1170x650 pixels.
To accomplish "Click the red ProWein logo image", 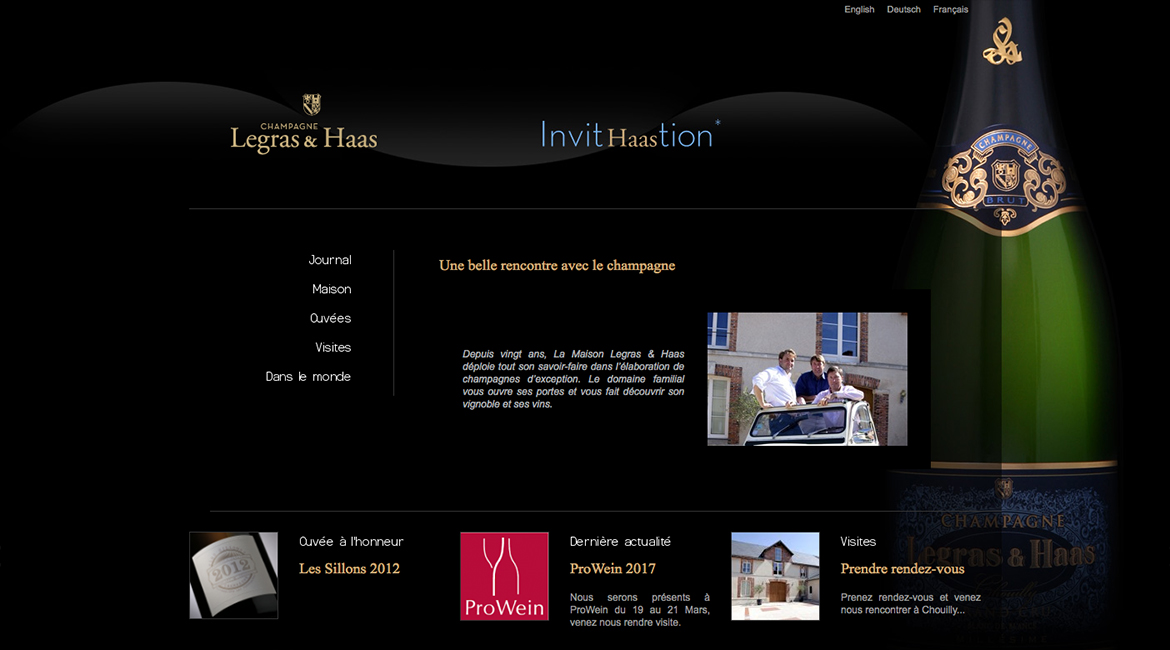I will [x=504, y=576].
